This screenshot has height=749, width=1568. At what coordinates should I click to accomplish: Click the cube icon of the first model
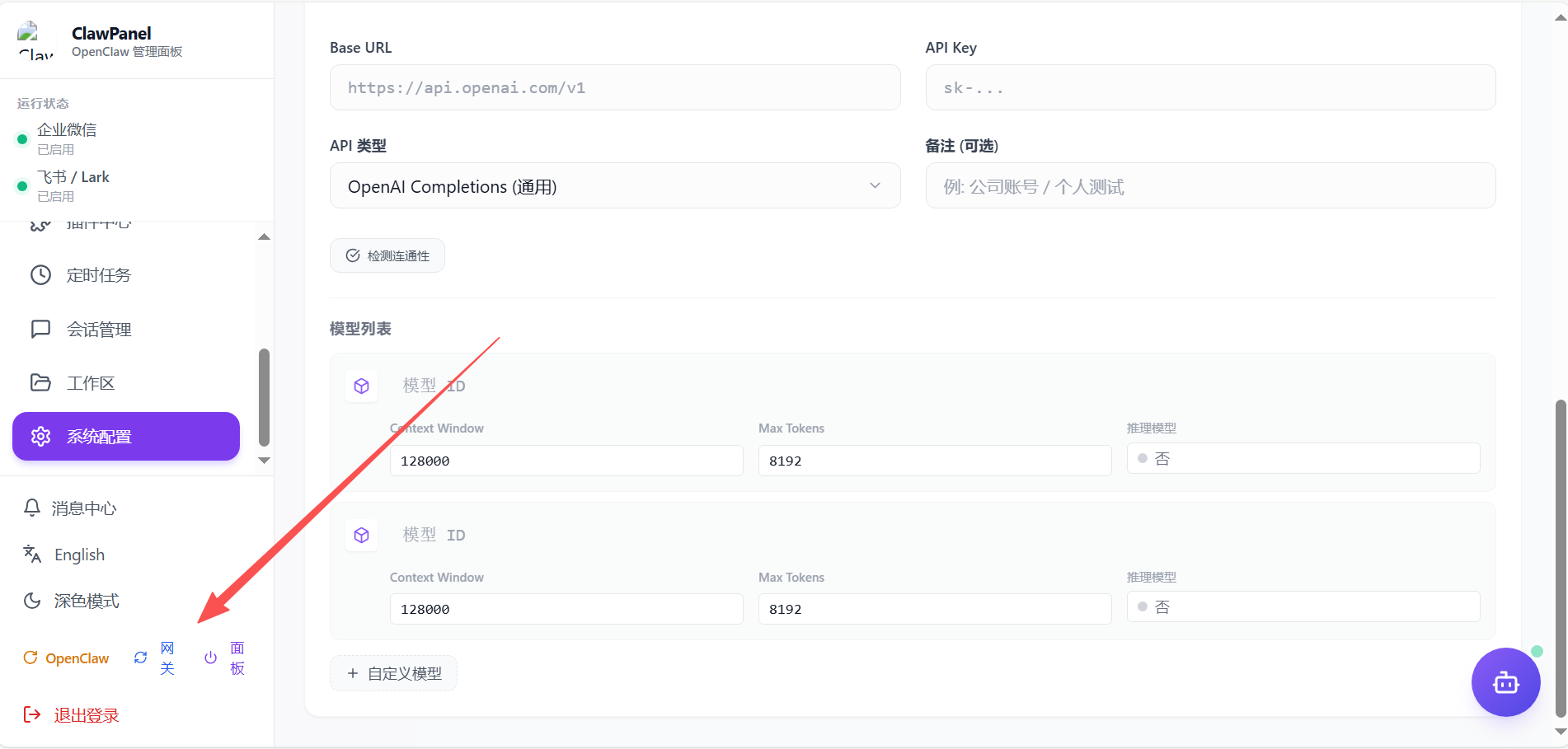(x=361, y=386)
